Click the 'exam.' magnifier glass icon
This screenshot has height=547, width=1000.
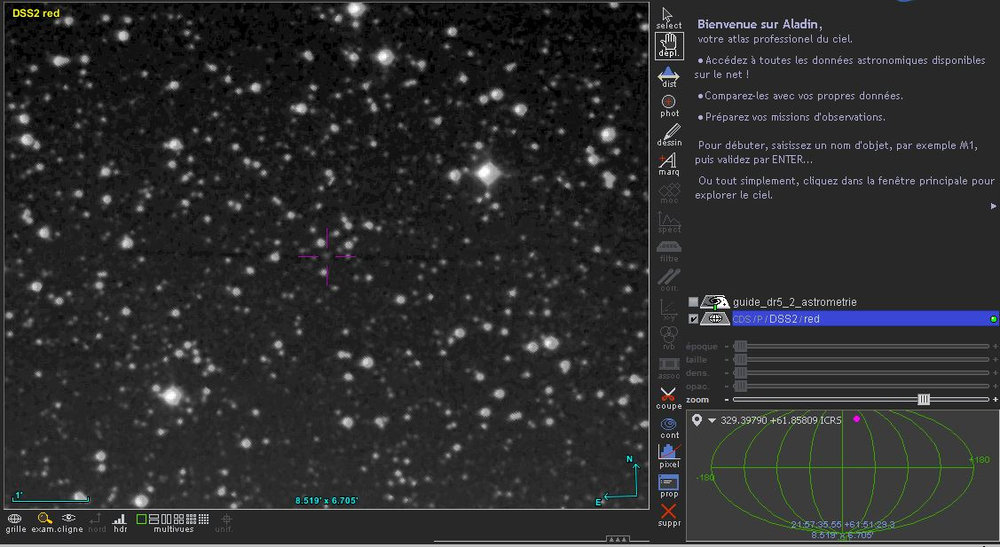[x=44, y=519]
